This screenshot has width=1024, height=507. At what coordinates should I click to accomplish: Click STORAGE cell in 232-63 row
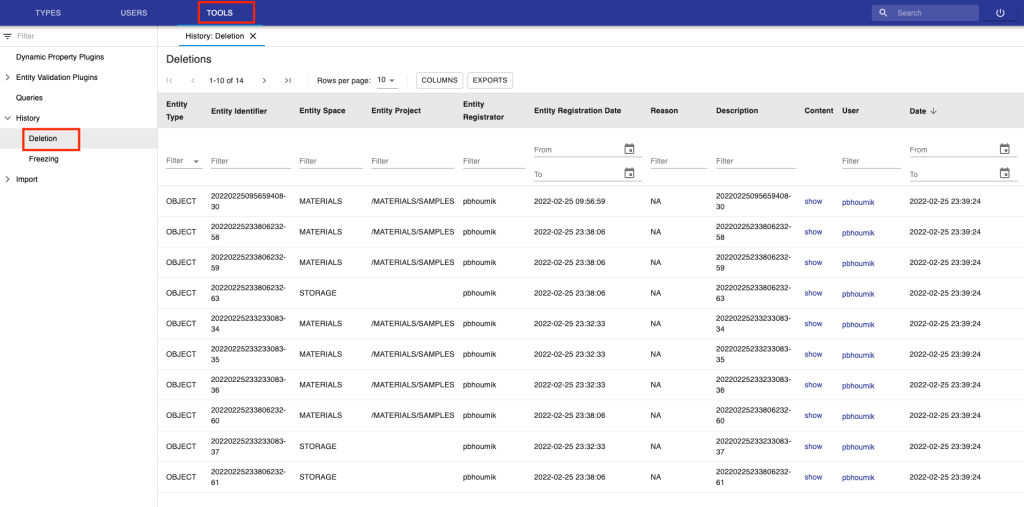pyautogui.click(x=318, y=293)
